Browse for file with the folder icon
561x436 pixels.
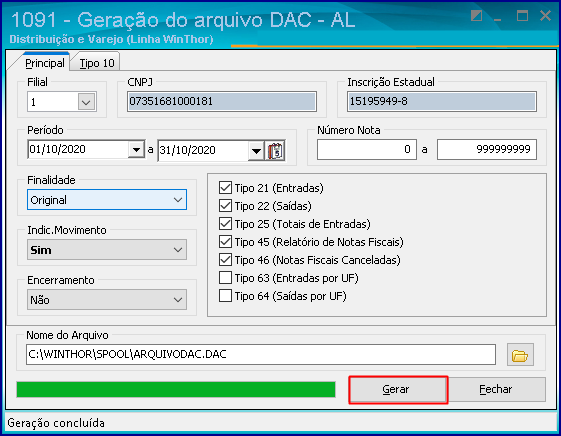(x=520, y=355)
